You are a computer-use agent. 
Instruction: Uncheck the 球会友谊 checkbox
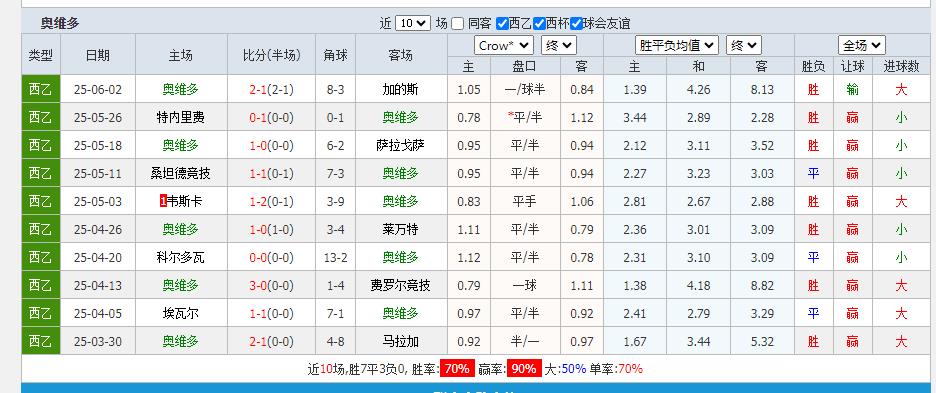pyautogui.click(x=576, y=24)
